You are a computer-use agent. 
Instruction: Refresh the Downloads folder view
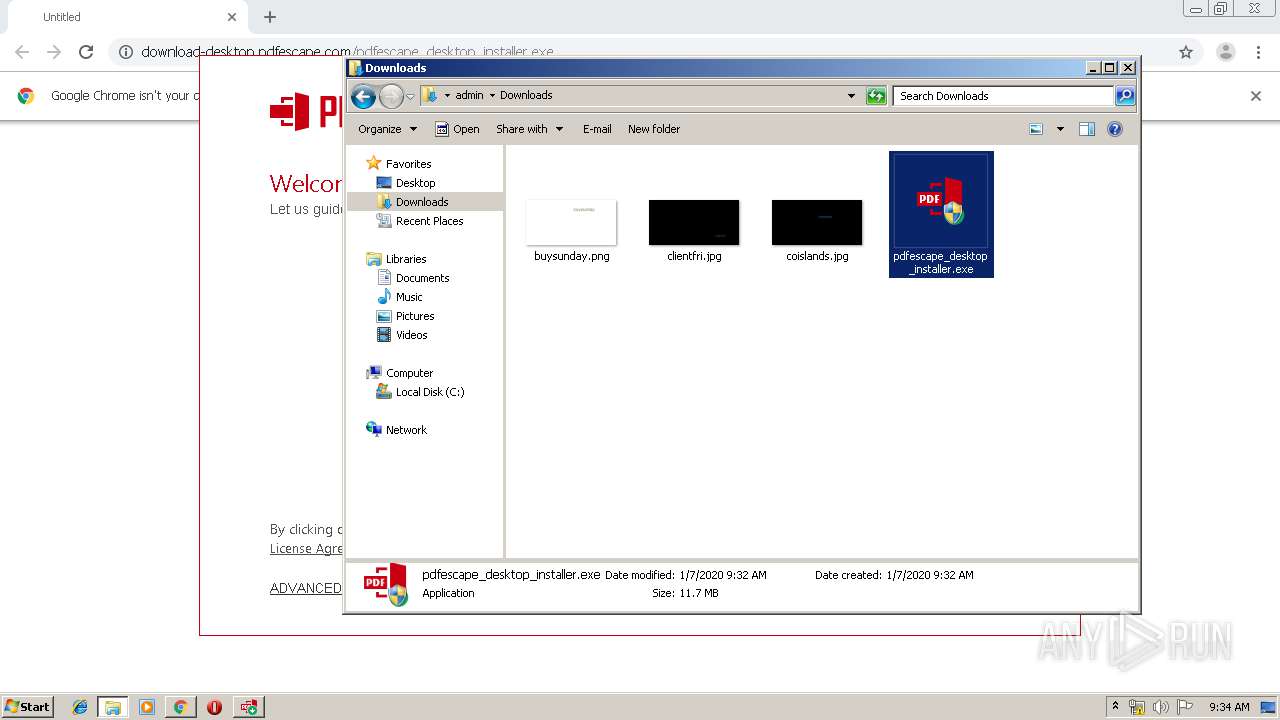876,96
